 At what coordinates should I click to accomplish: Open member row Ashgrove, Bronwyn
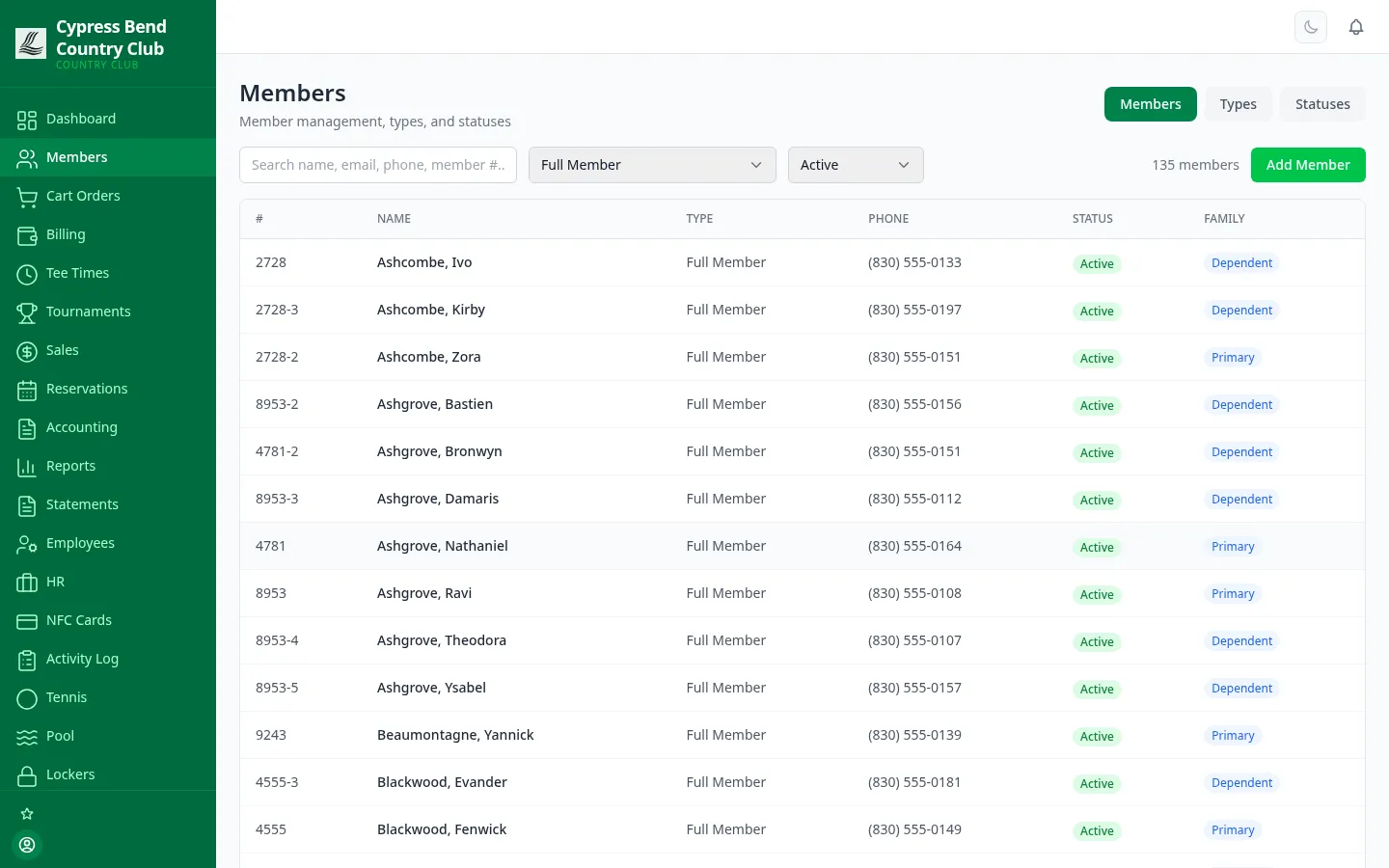[803, 451]
